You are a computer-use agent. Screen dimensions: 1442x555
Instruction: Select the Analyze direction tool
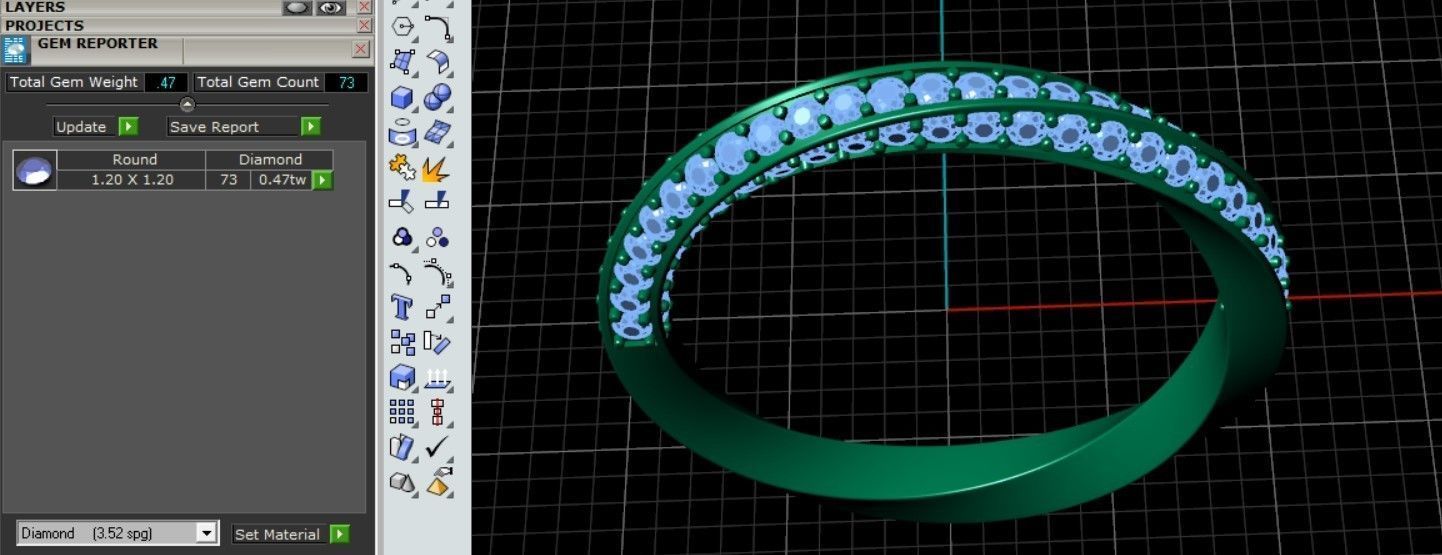[402, 446]
